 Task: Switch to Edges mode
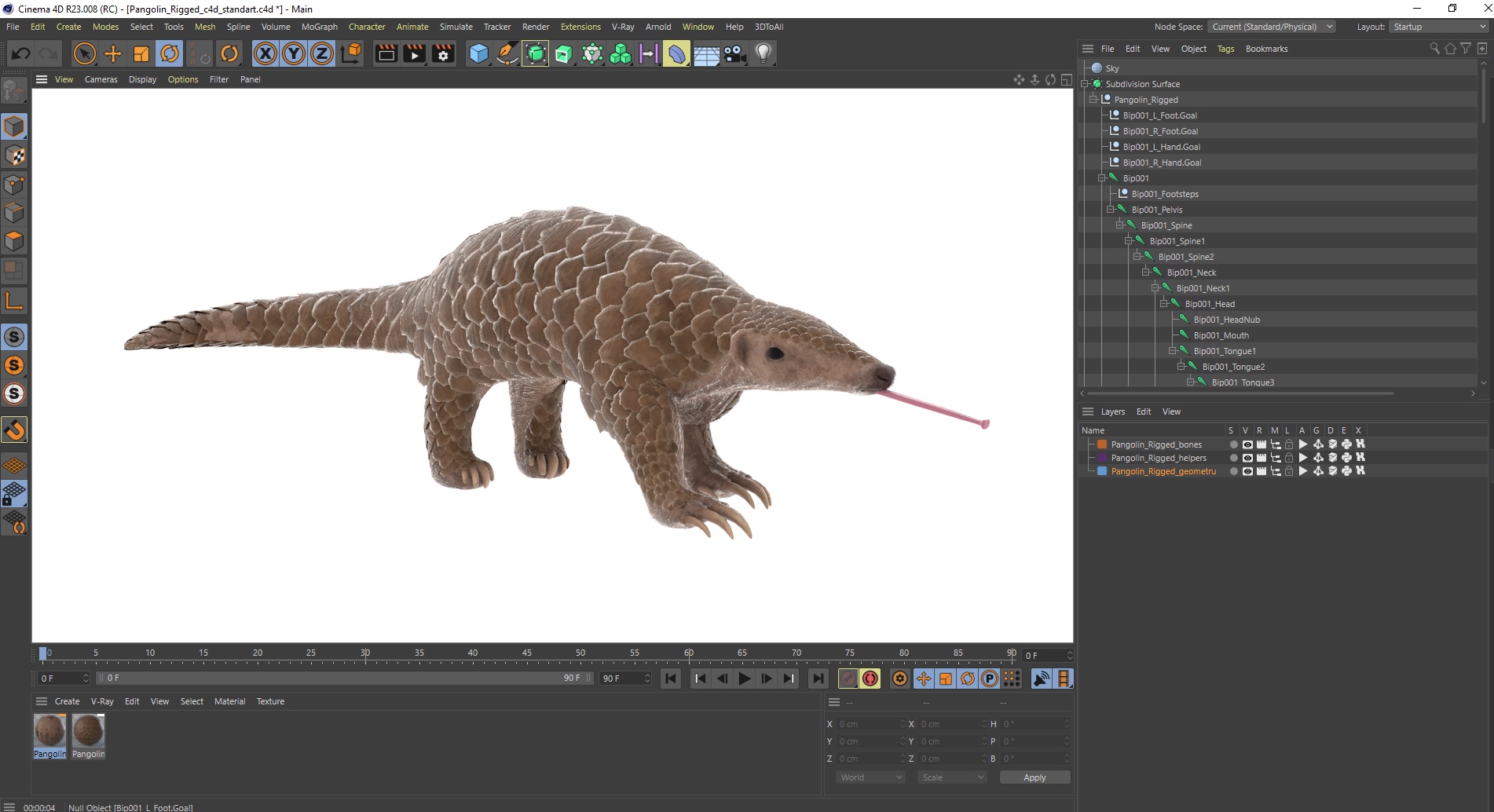[14, 213]
